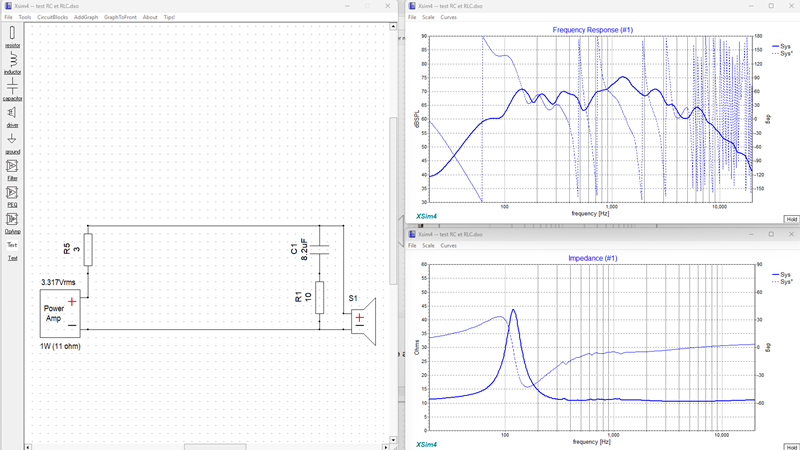Click the schematic vertical scrollbar down arrow

coord(393,440)
